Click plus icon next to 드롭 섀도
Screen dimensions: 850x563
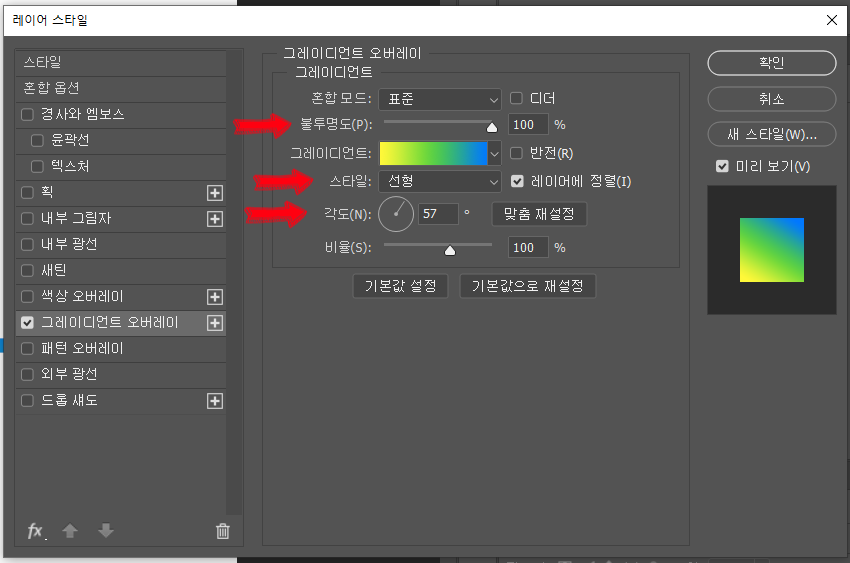pos(214,401)
